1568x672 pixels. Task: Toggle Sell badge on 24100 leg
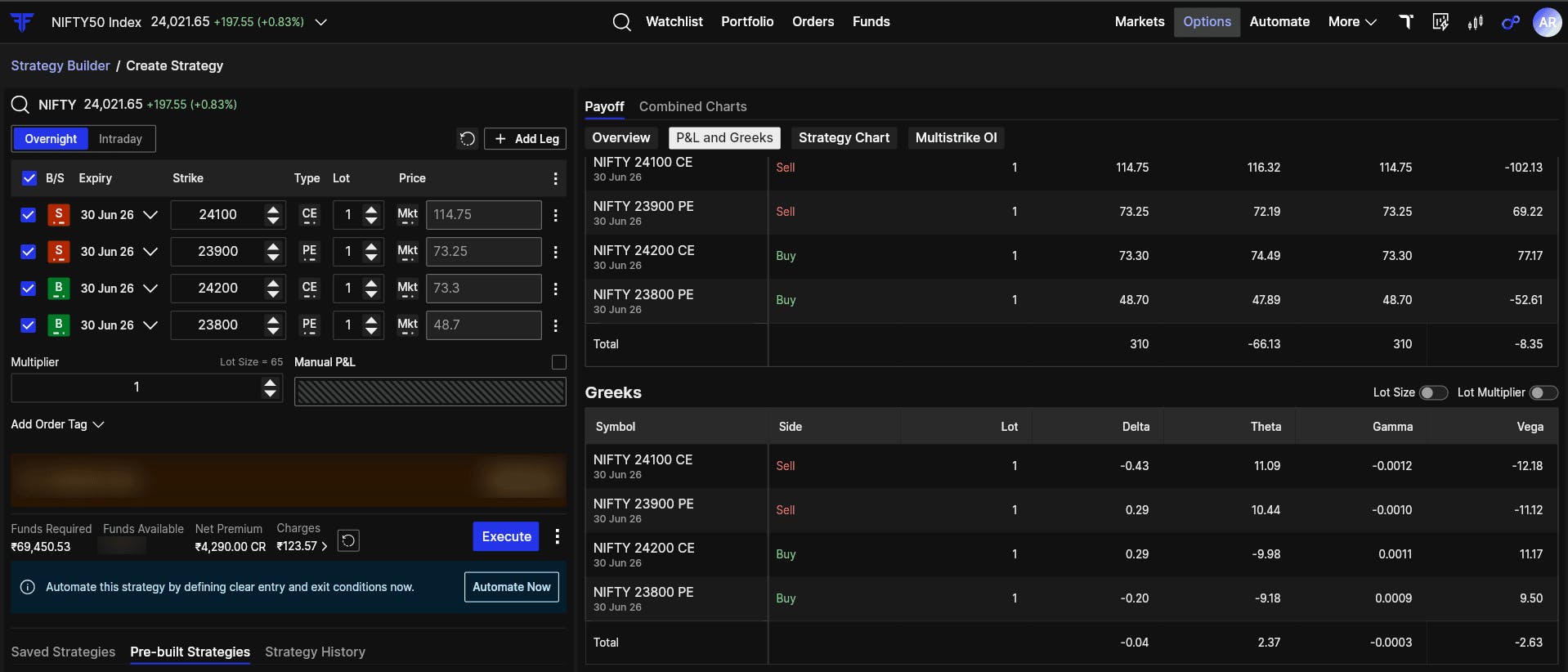coord(58,215)
